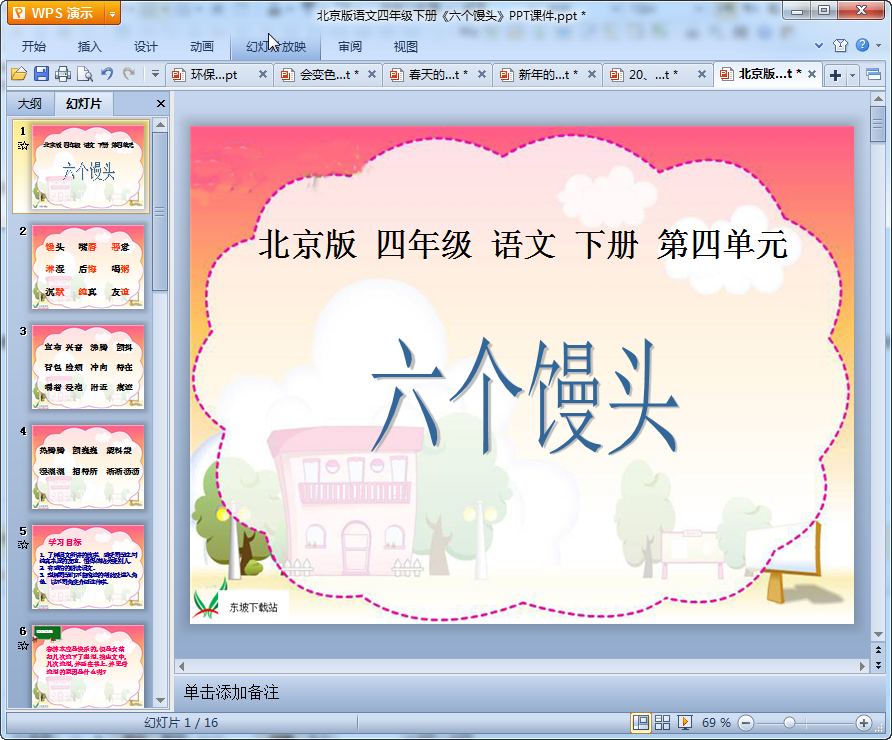Switch to the 20、...t document tab
This screenshot has height=740, width=892.
(x=653, y=75)
